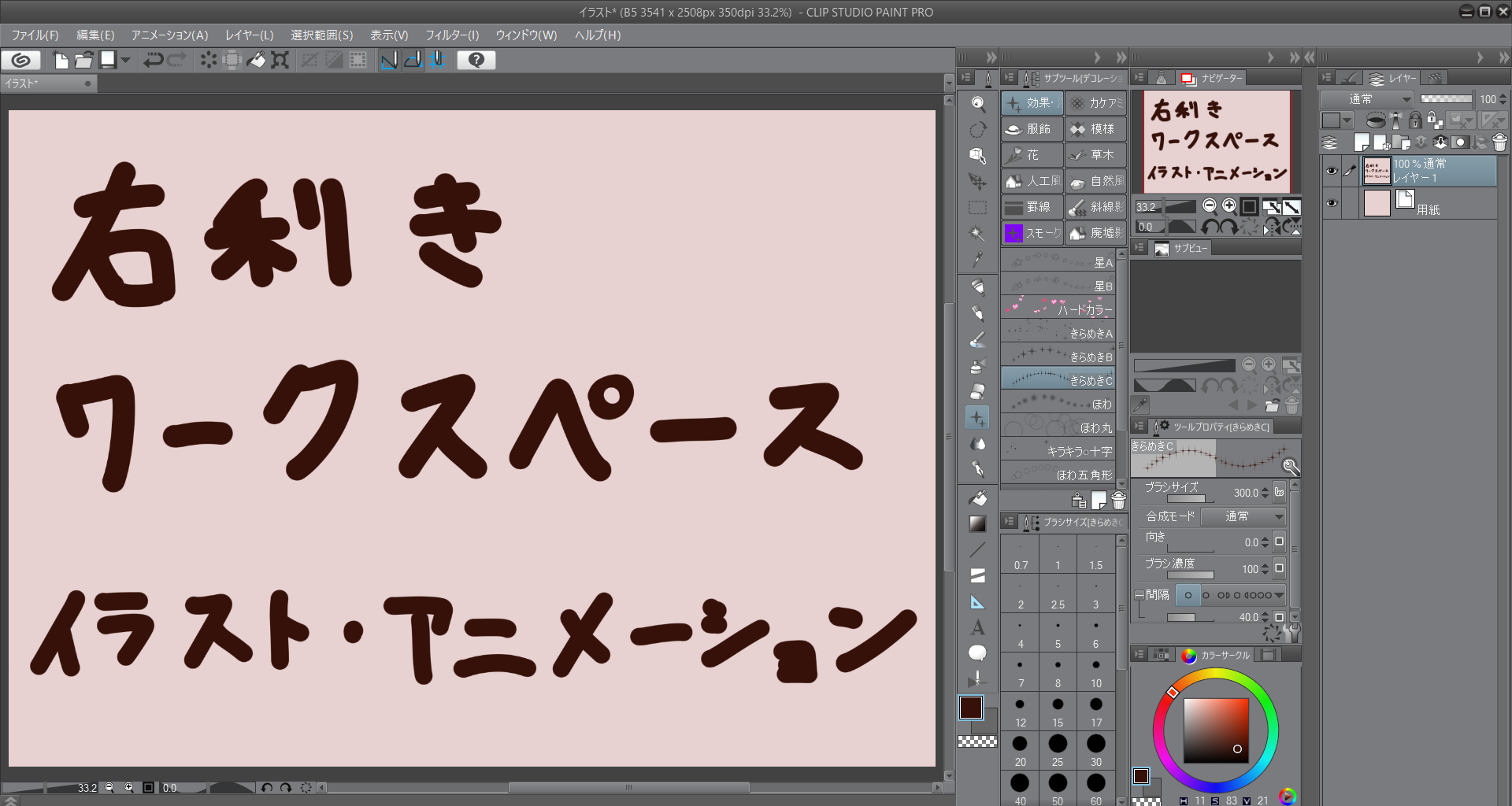Select the Brush tool
The image size is (1512, 806).
(977, 339)
